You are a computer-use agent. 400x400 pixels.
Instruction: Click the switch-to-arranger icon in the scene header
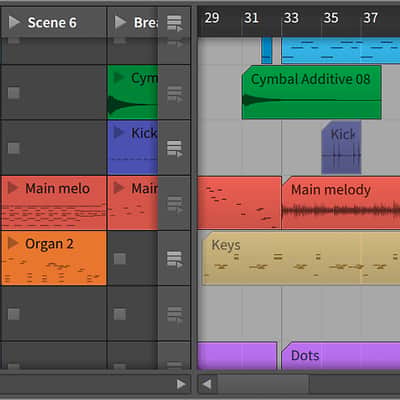click(175, 23)
